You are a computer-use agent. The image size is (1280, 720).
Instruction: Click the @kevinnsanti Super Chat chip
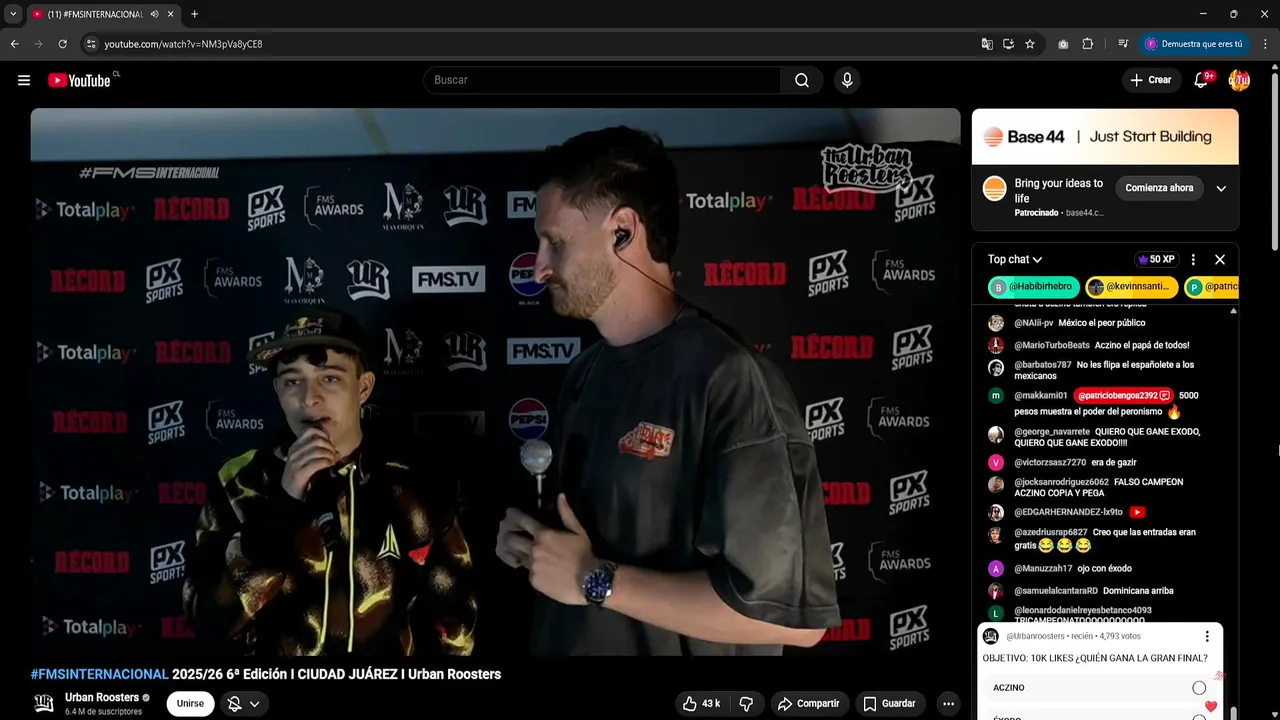click(x=1131, y=287)
